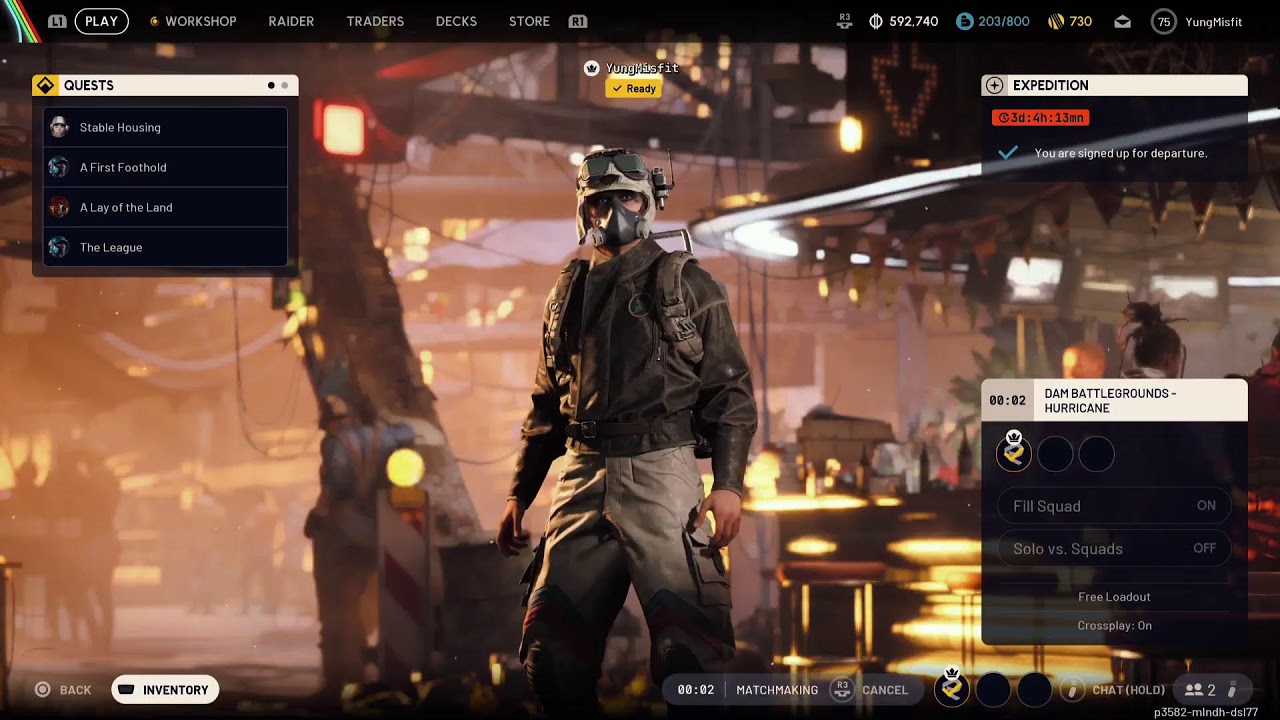Viewport: 1280px width, 720px height.
Task: Go Back using the bottom-left button
Action: click(63, 689)
